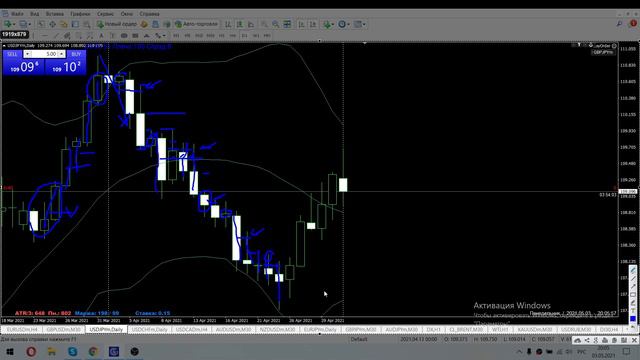Switch to the USDCHFm,Daily chart tab

click(149, 329)
